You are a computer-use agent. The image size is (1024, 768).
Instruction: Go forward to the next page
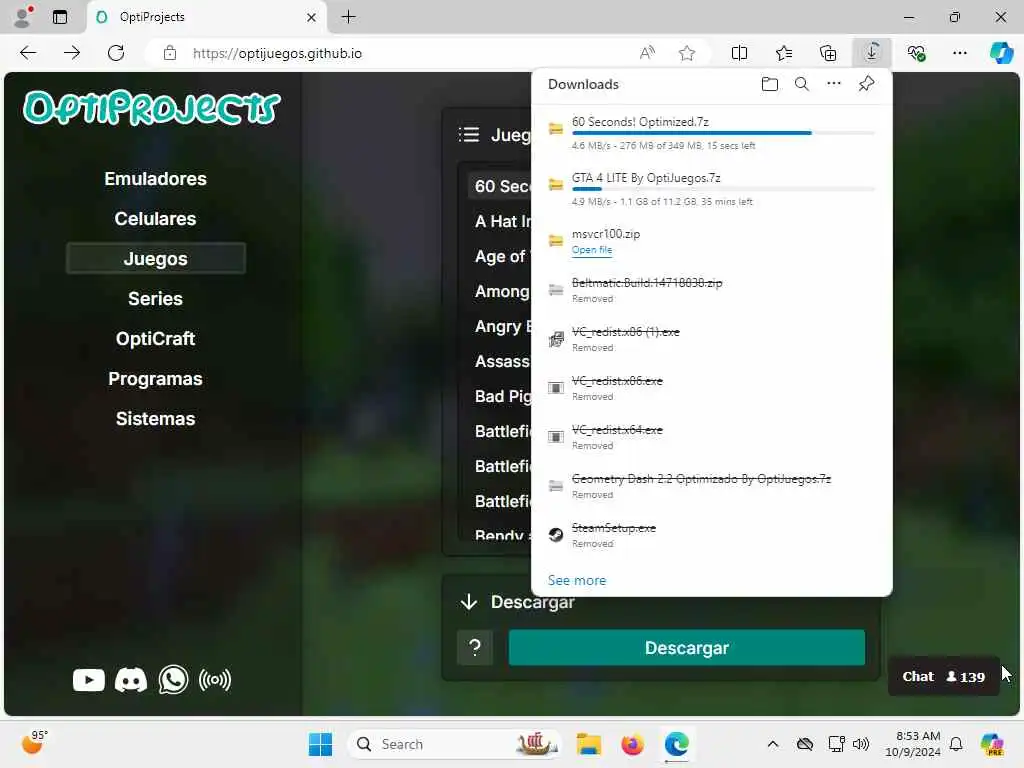coord(72,53)
